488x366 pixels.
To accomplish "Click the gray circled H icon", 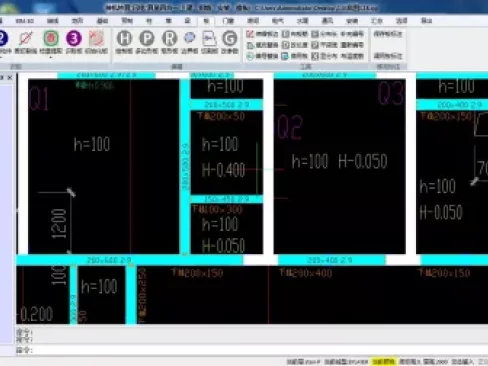I will click(124, 39).
